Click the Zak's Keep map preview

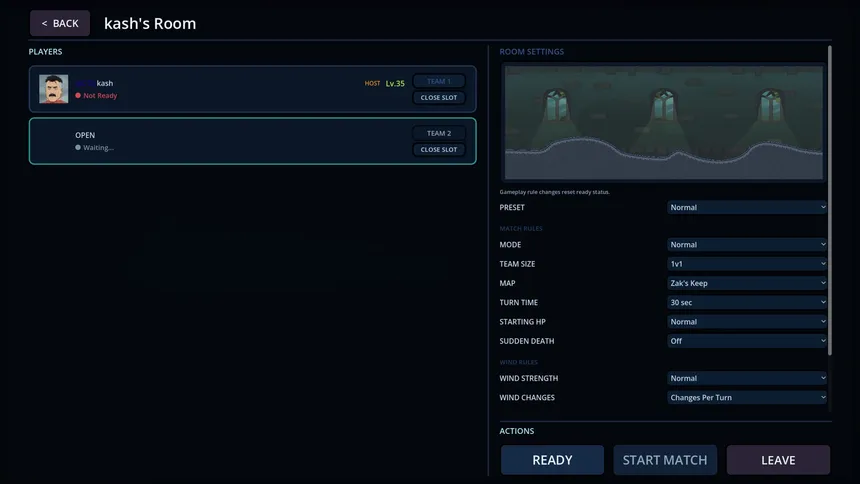(x=664, y=122)
